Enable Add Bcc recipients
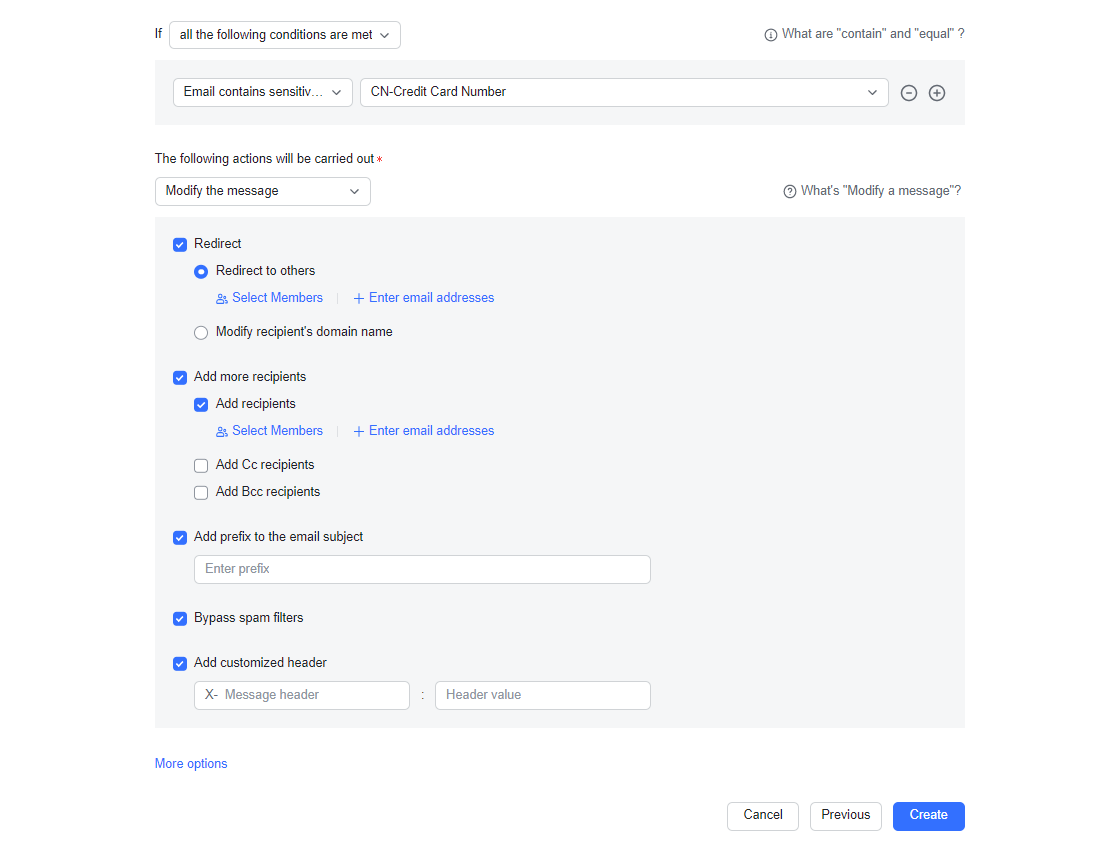This screenshot has height=841, width=1108. click(x=201, y=492)
